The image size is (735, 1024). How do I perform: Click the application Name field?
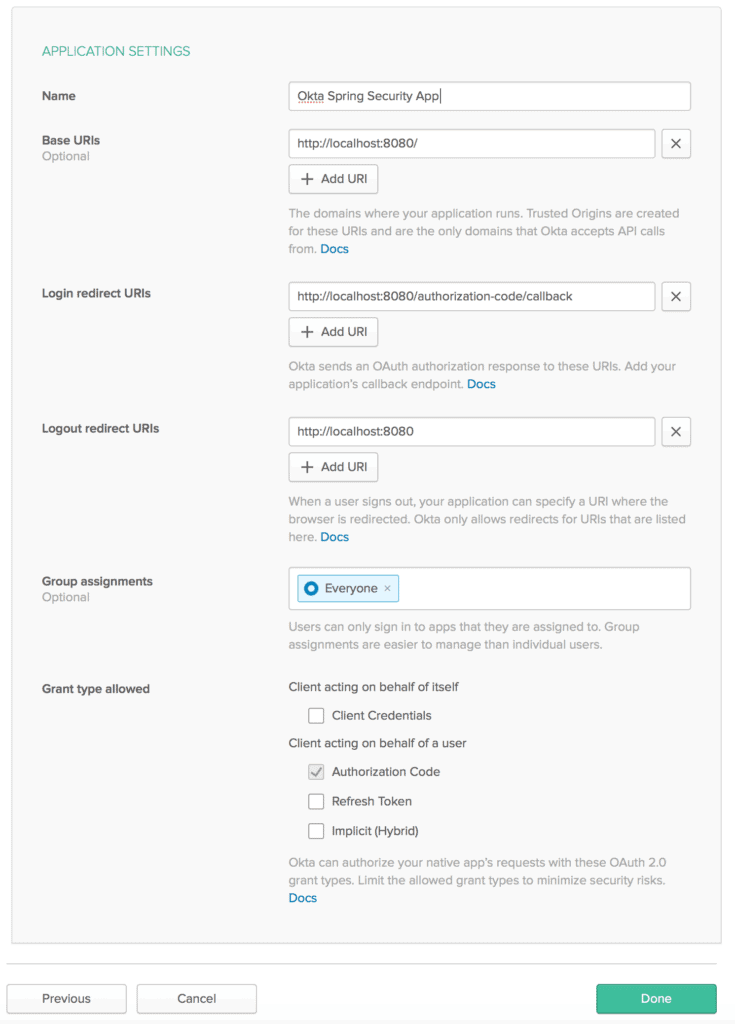click(x=489, y=96)
